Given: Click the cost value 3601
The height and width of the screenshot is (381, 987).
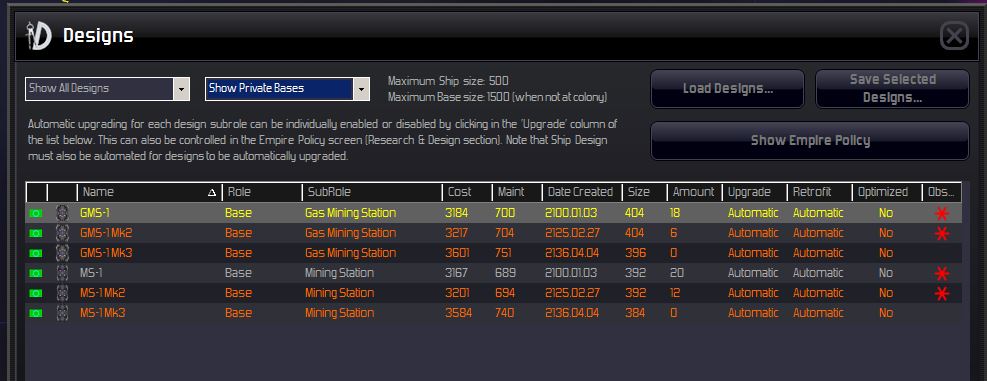Looking at the screenshot, I should 458,253.
